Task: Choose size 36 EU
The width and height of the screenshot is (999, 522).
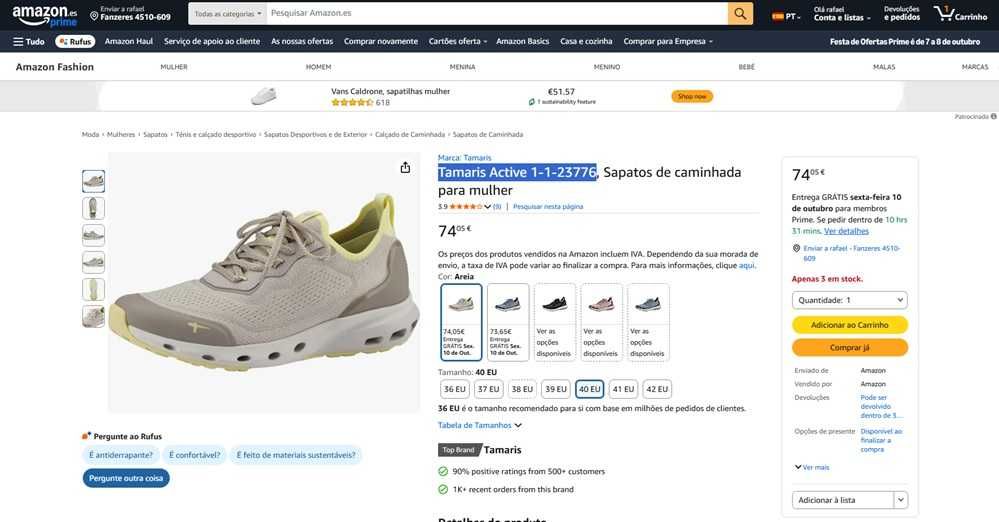Action: [x=455, y=389]
